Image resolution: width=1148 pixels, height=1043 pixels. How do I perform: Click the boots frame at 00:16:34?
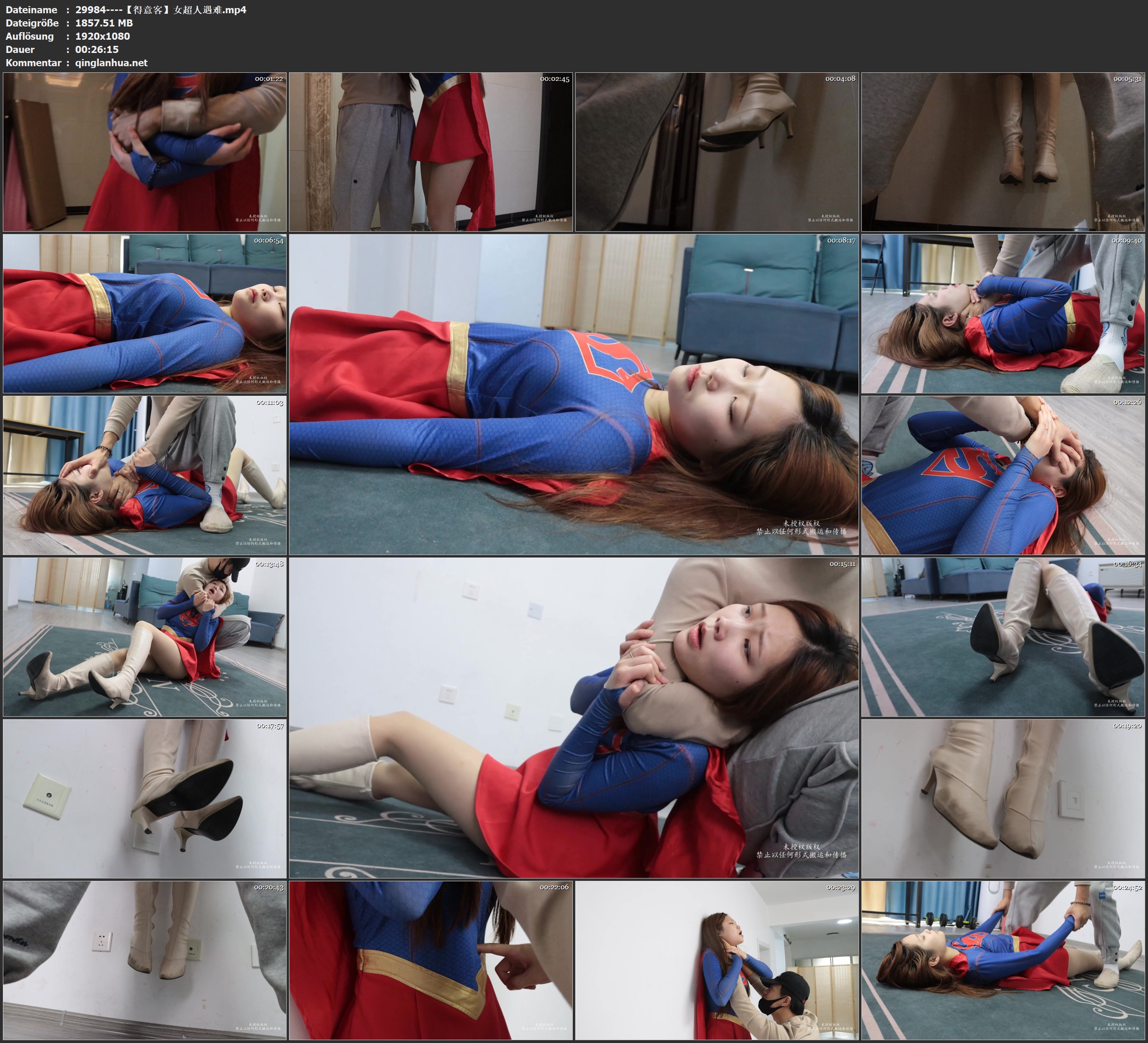pos(1003,637)
